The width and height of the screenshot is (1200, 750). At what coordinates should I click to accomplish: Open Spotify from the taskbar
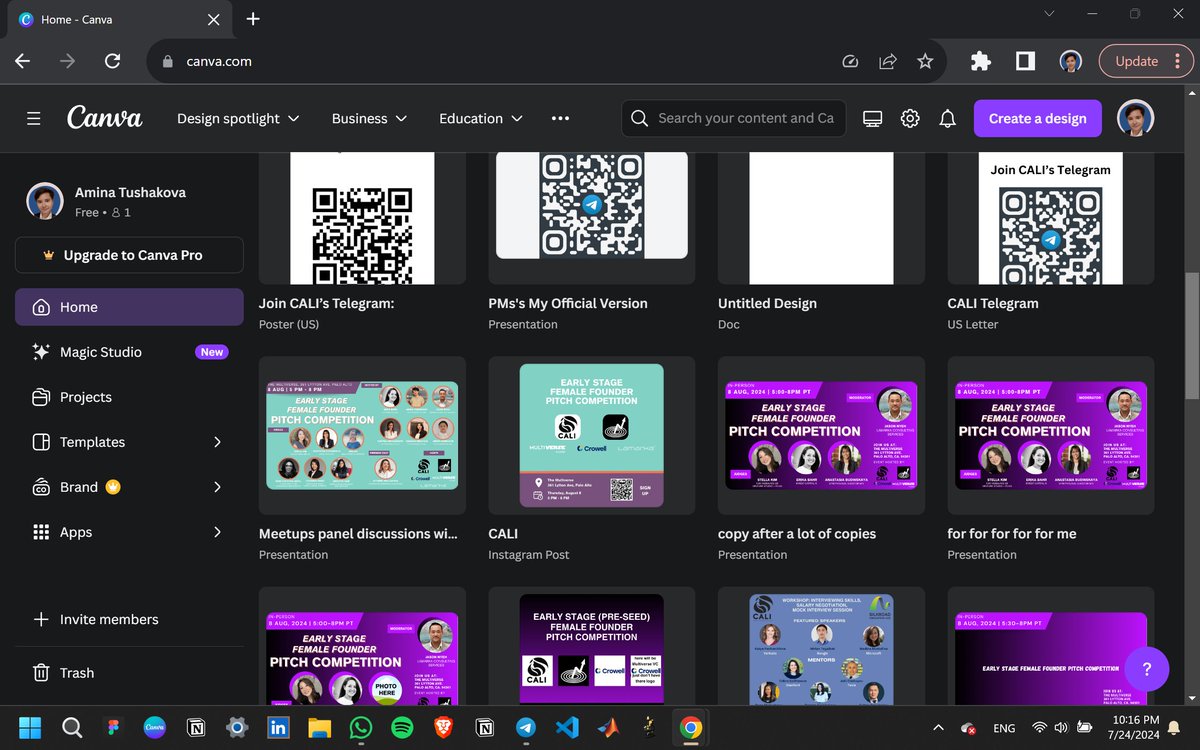point(402,728)
